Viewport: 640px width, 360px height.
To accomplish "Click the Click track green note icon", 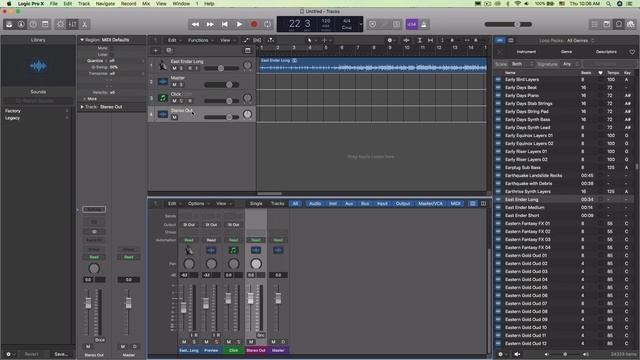I will click(162, 98).
